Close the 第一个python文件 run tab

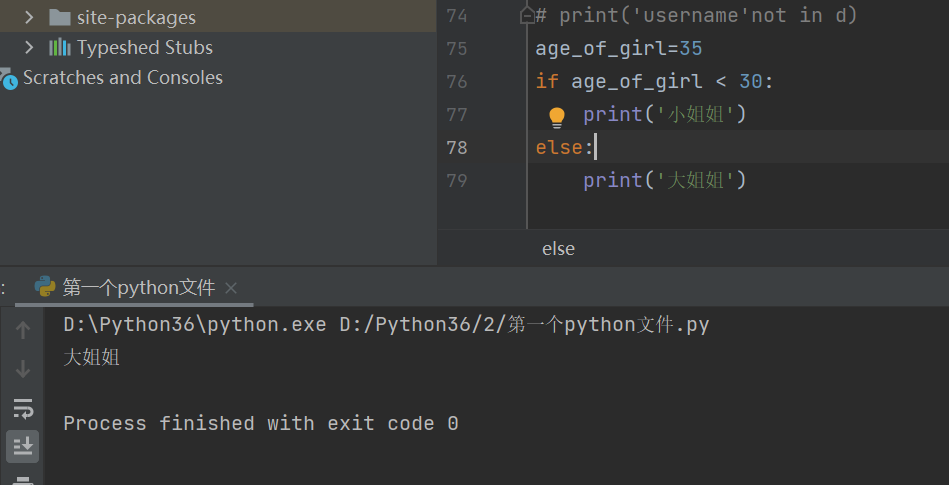click(231, 288)
